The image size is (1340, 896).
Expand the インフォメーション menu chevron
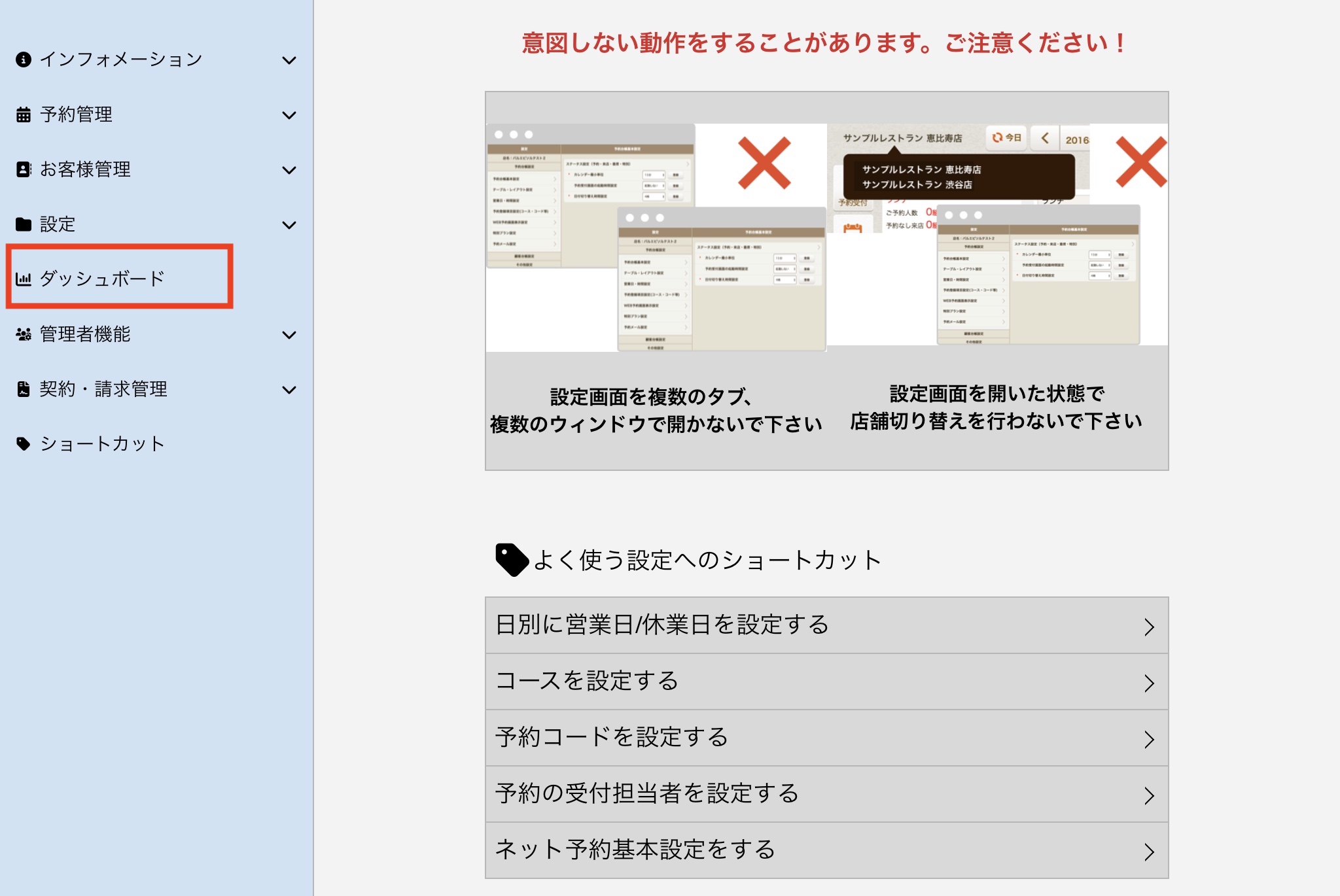[x=289, y=60]
